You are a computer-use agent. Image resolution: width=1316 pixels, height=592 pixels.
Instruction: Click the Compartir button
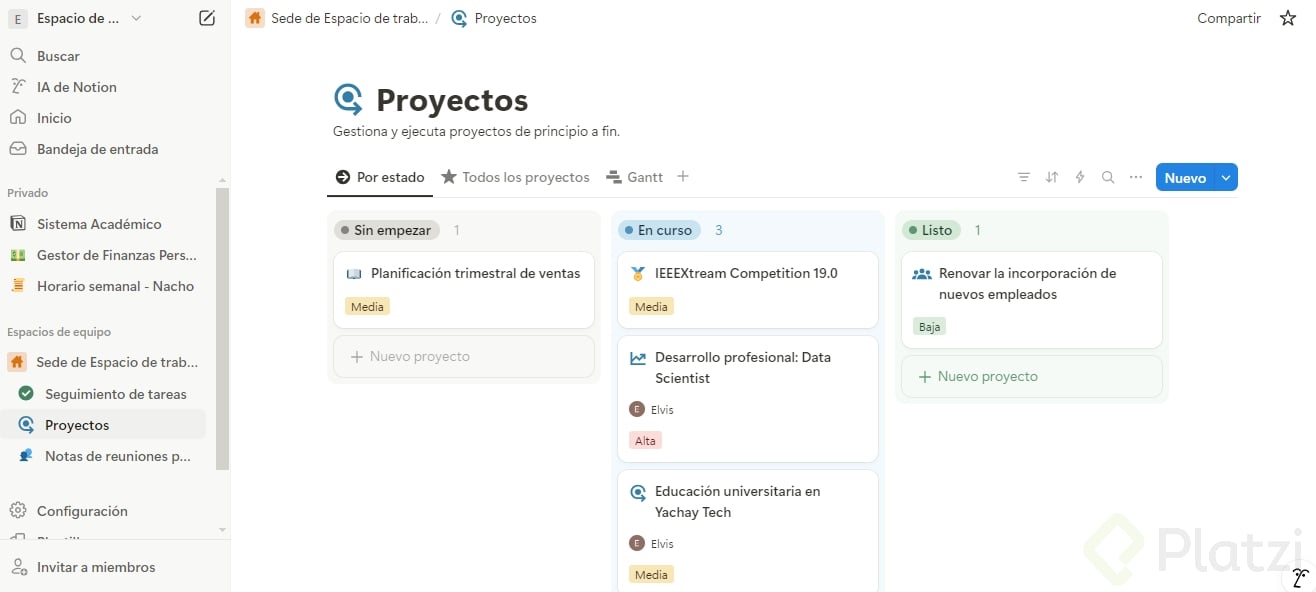1229,18
